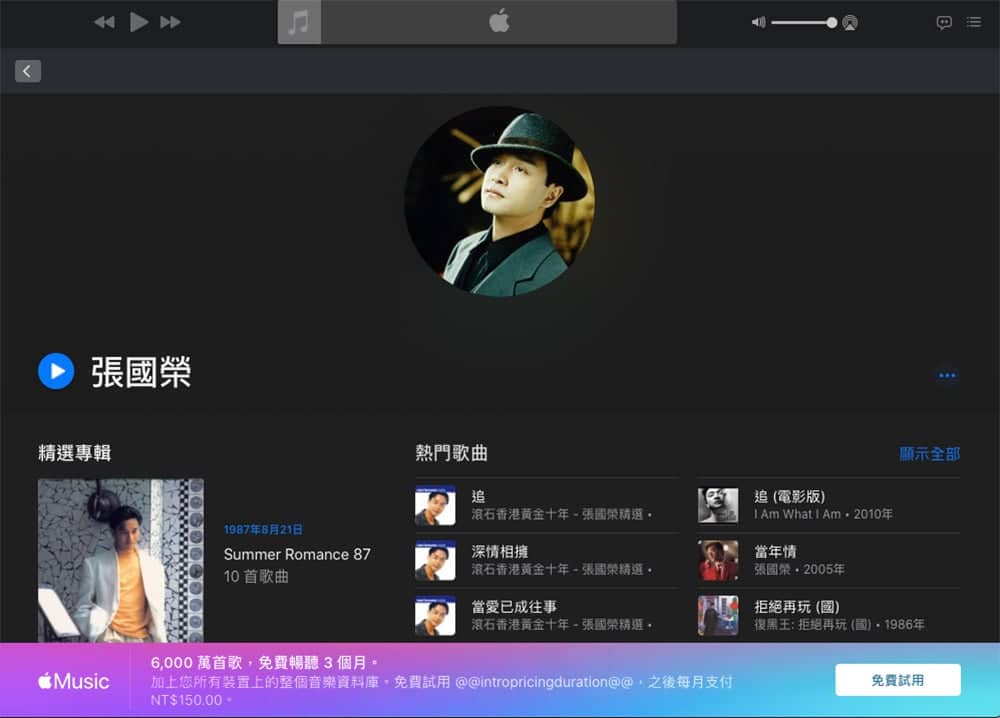Open the lyrics speech bubble icon
The image size is (1000, 718).
944,22
